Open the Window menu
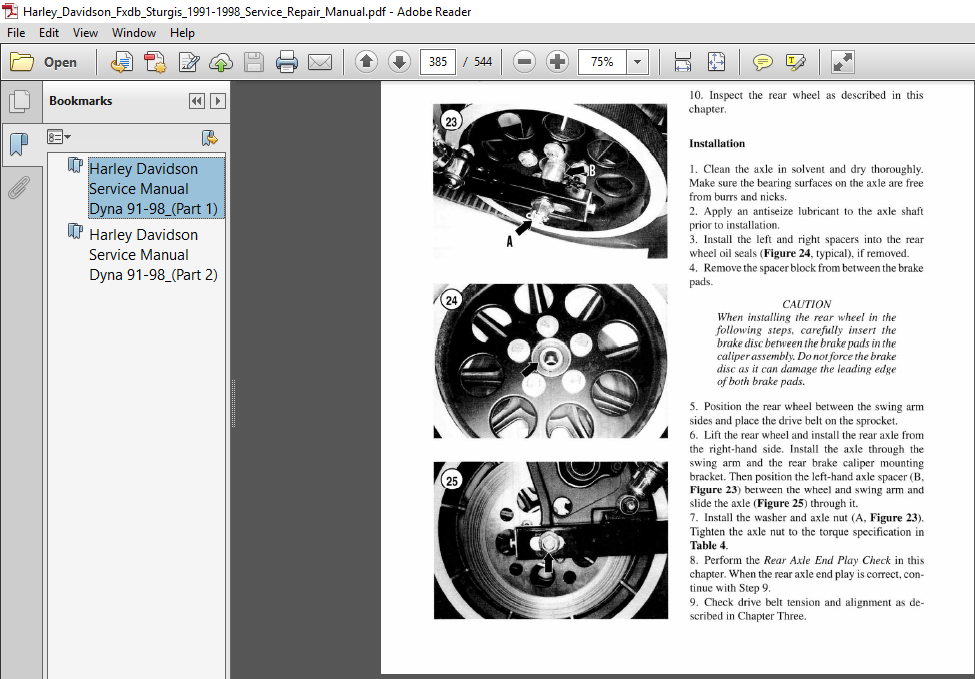This screenshot has width=975, height=679. (134, 33)
